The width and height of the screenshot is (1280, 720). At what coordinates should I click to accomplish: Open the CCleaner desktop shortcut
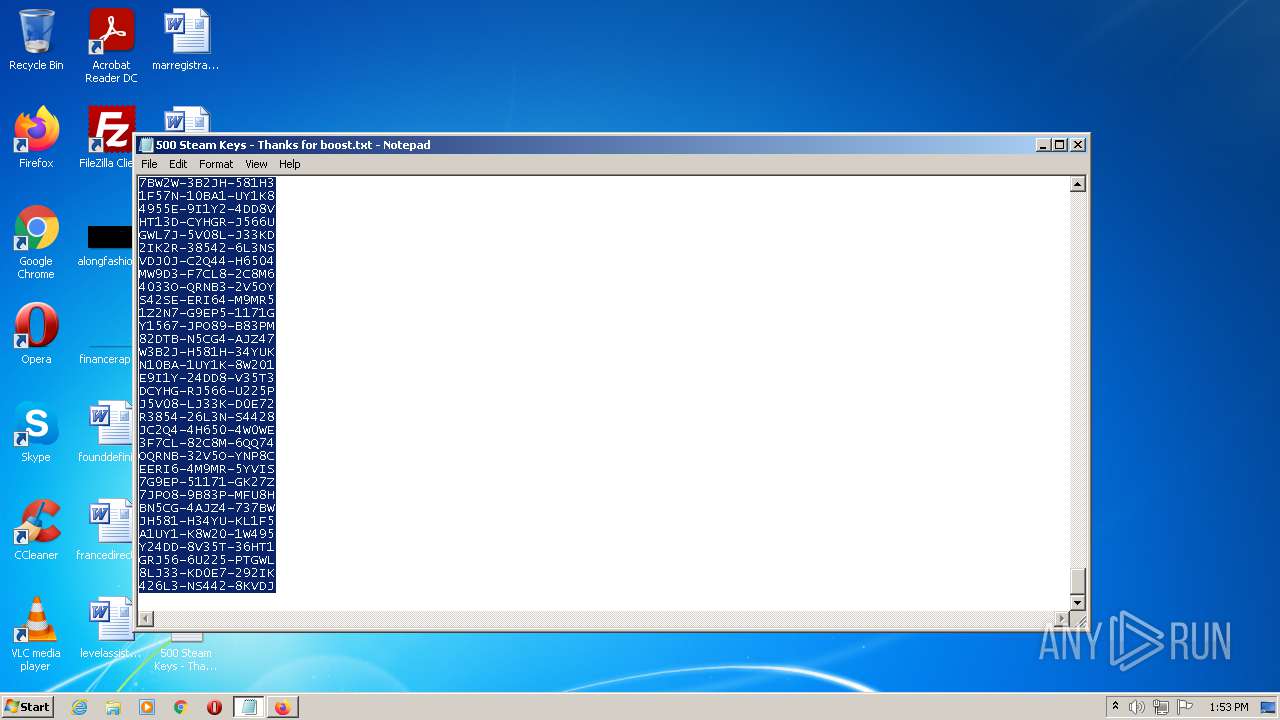tap(36, 530)
